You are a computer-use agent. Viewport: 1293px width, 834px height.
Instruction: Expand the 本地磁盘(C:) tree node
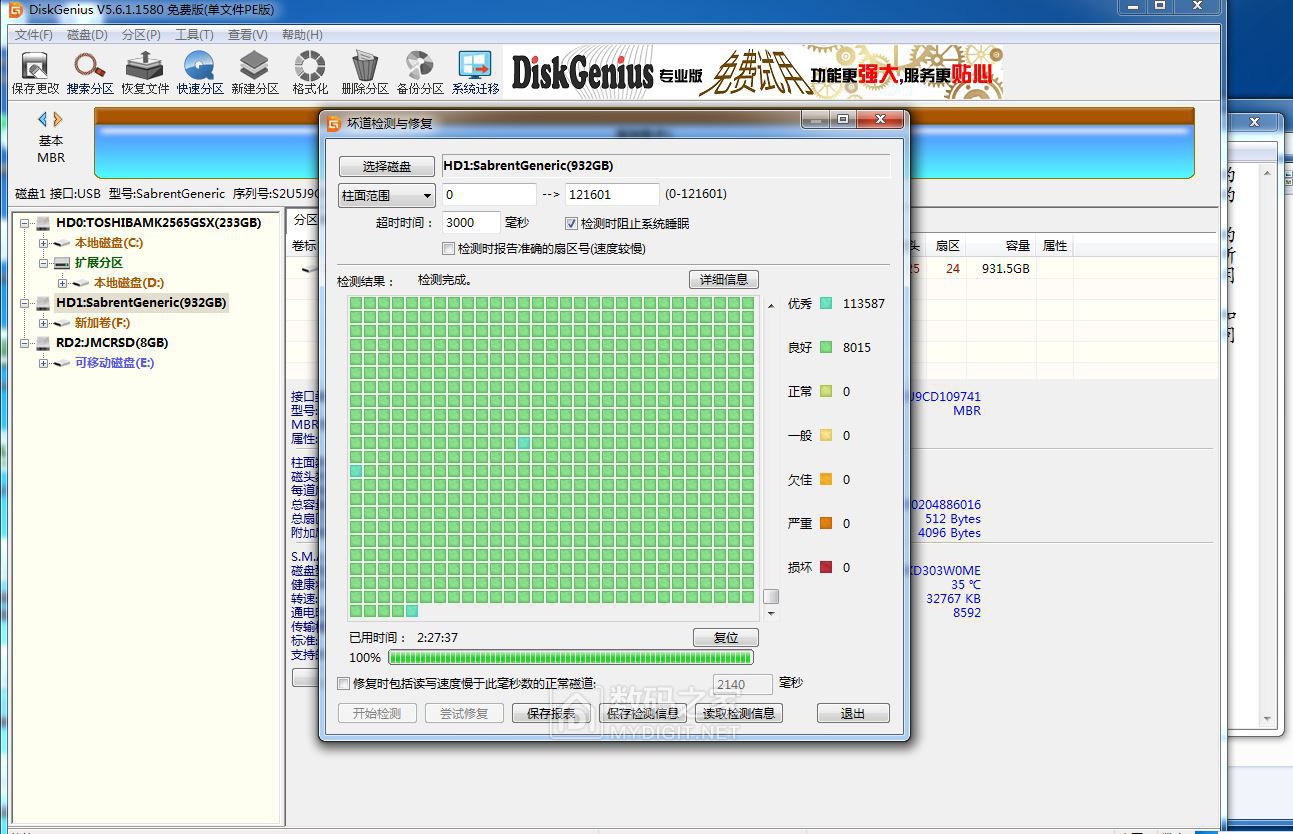click(x=44, y=243)
